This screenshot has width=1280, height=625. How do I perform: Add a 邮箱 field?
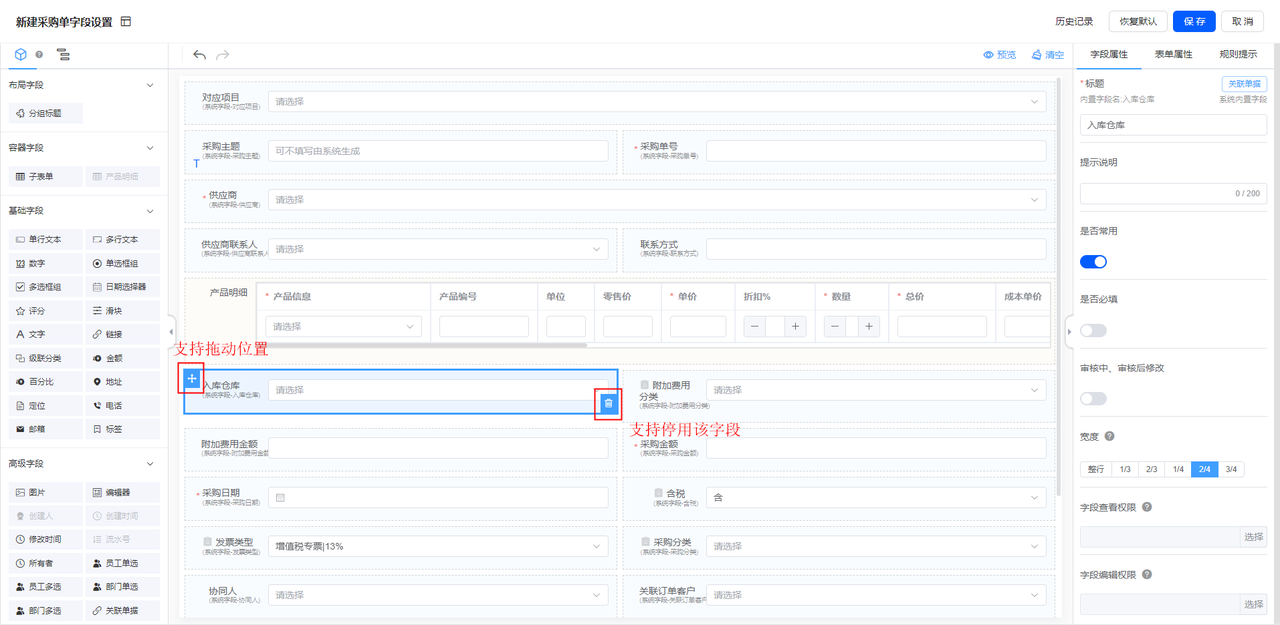(46, 429)
